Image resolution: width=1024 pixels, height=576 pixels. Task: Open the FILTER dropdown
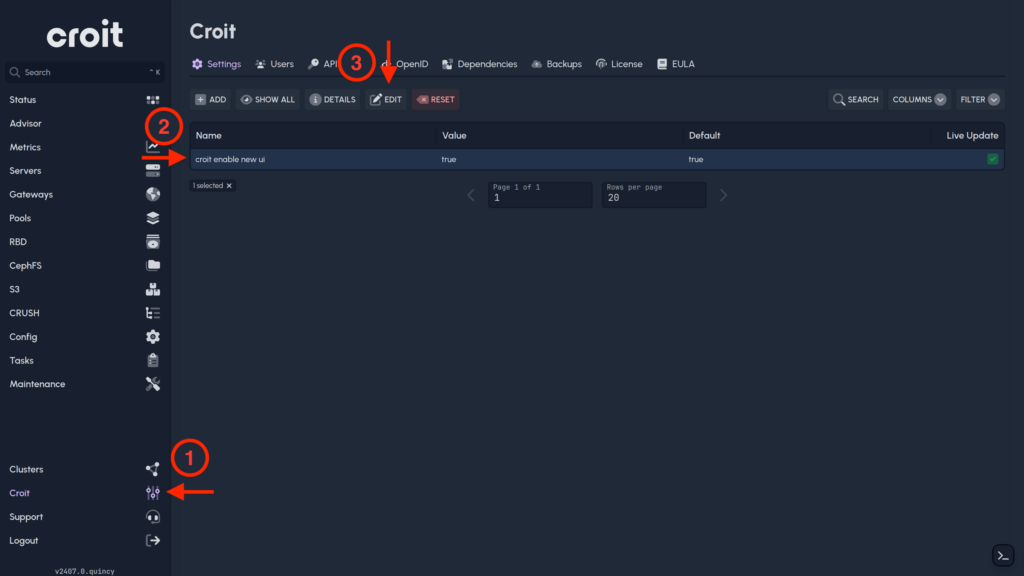pos(979,99)
